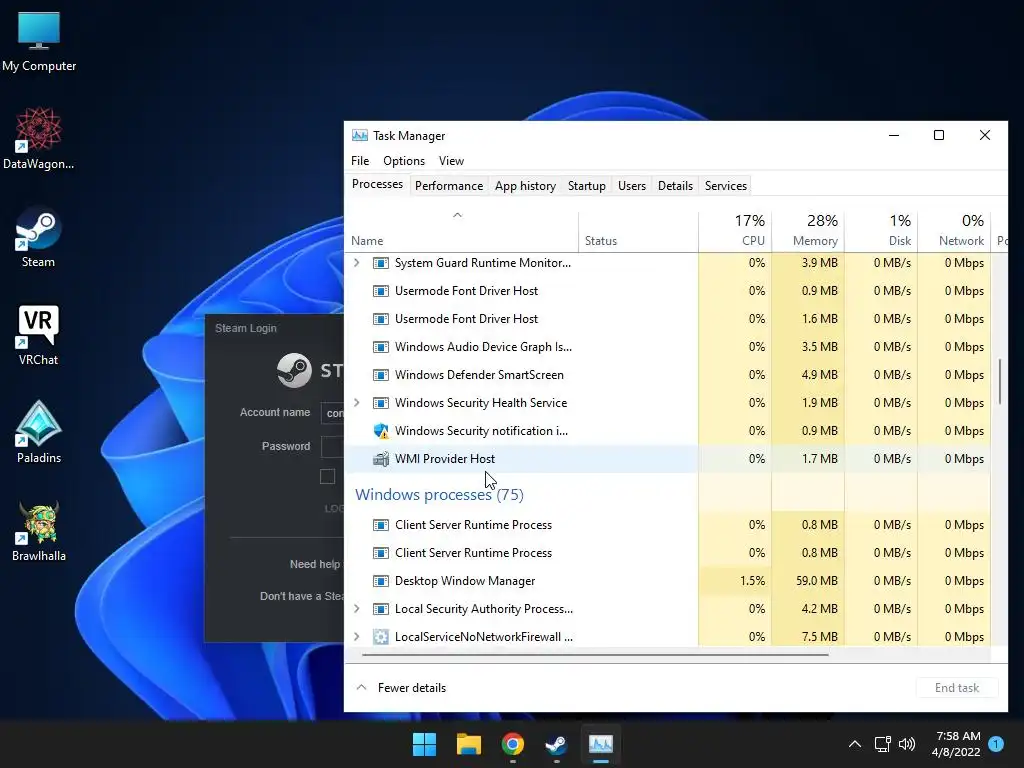
Task: Sort processes by the CPU column
Action: click(x=735, y=231)
